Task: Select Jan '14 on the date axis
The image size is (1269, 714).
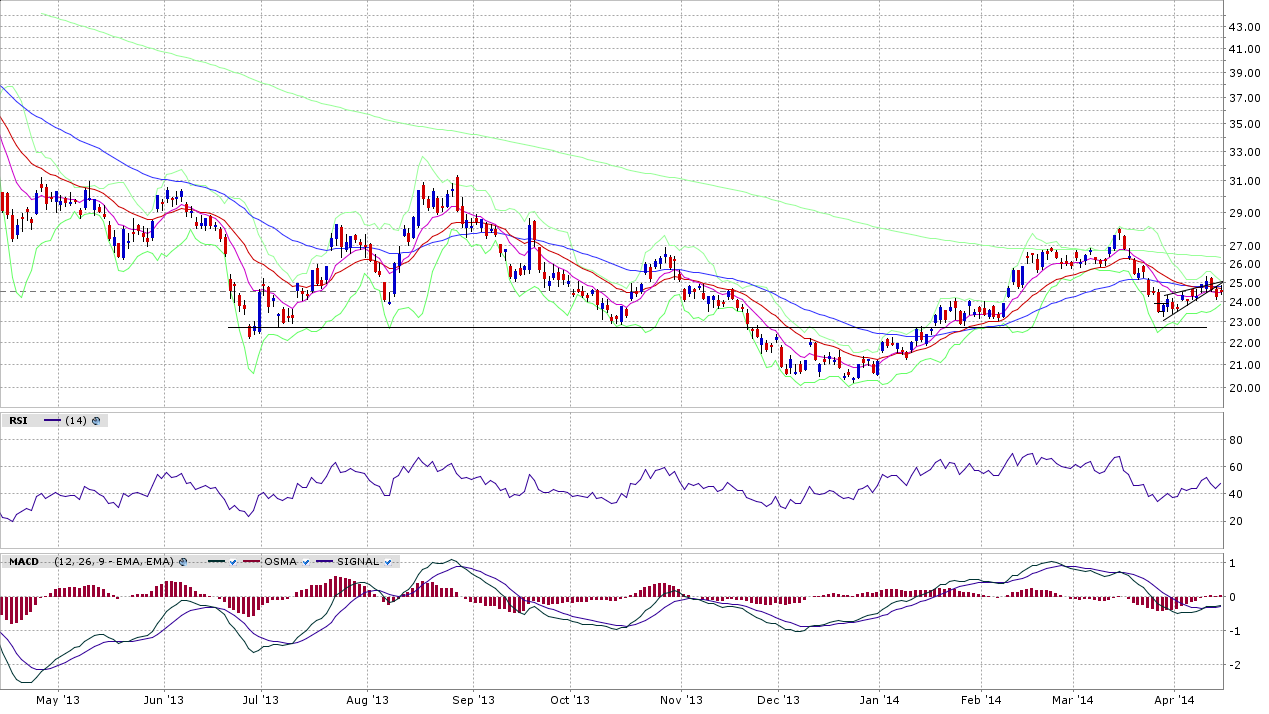Action: (x=881, y=699)
